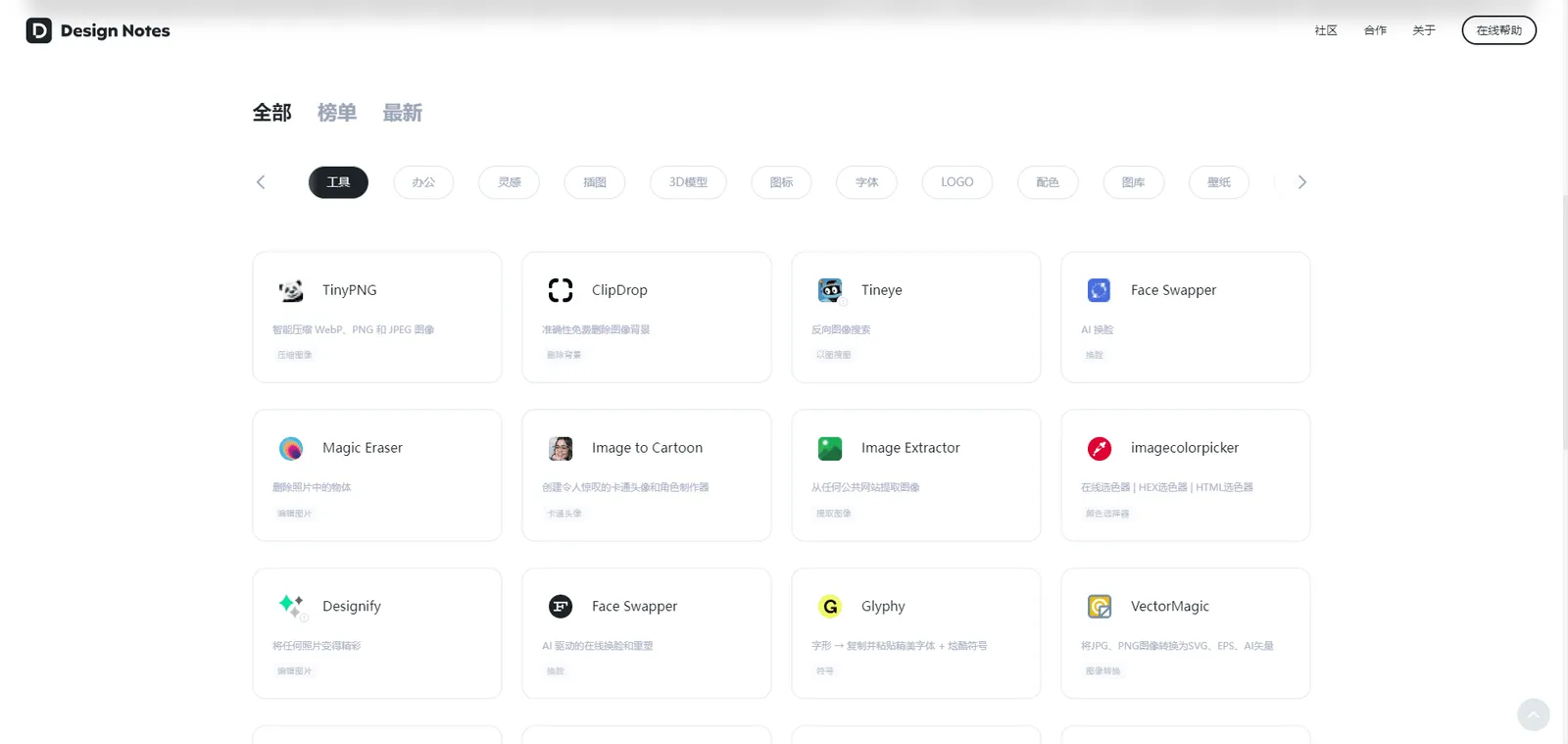This screenshot has height=744, width=1568.
Task: Select the Tineye raccoon icon
Action: (830, 290)
